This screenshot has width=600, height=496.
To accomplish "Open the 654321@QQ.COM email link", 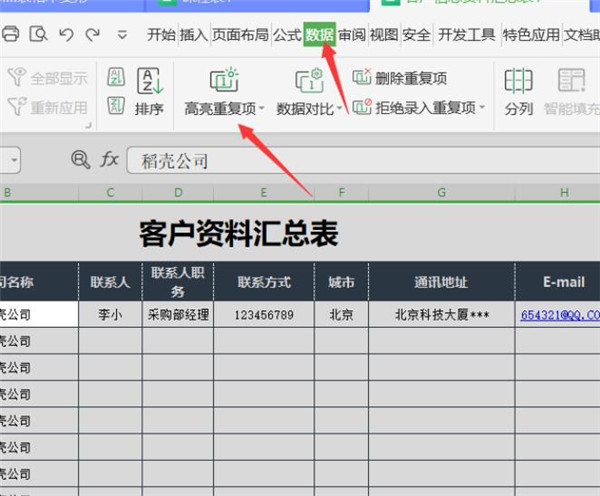I will (x=560, y=314).
